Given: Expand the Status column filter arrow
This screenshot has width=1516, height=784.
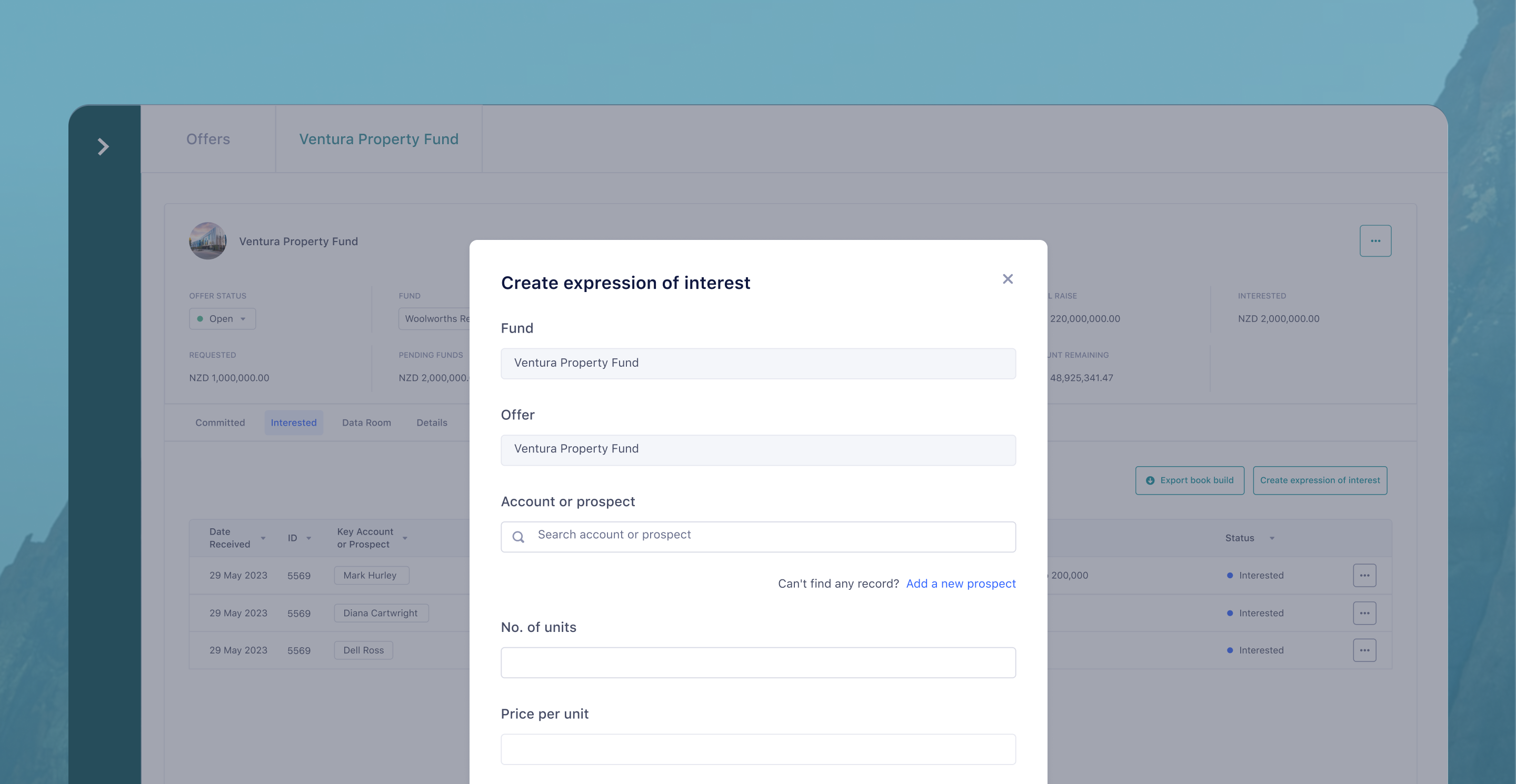Looking at the screenshot, I should 1272,538.
